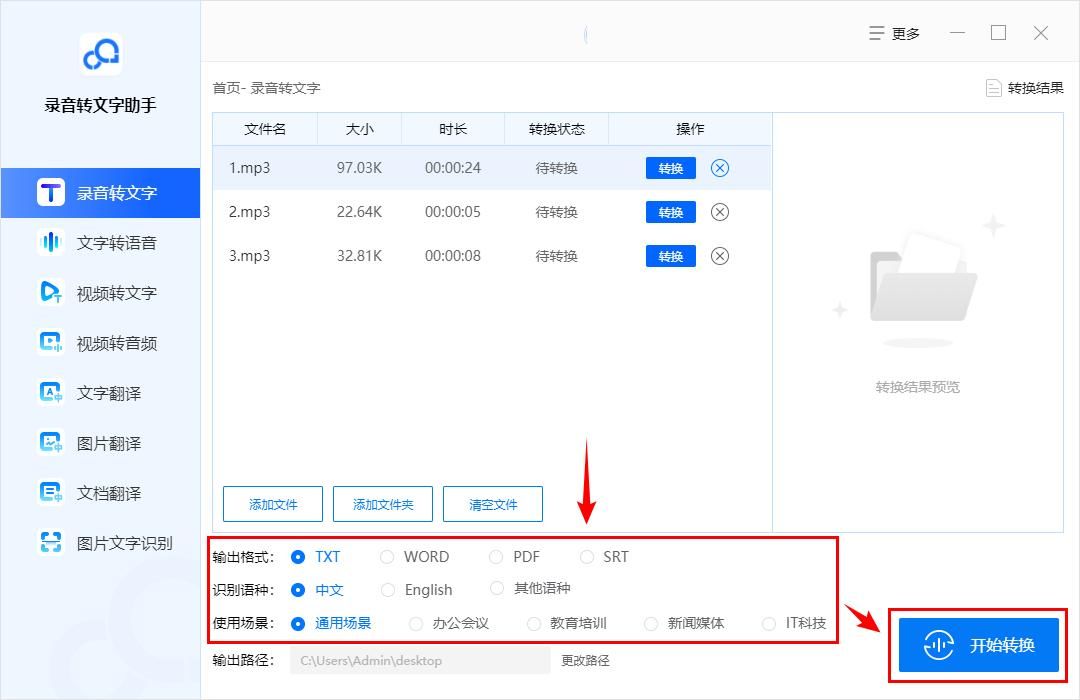Select the 2.mp3 file name
1080x700 pixels.
coord(249,212)
